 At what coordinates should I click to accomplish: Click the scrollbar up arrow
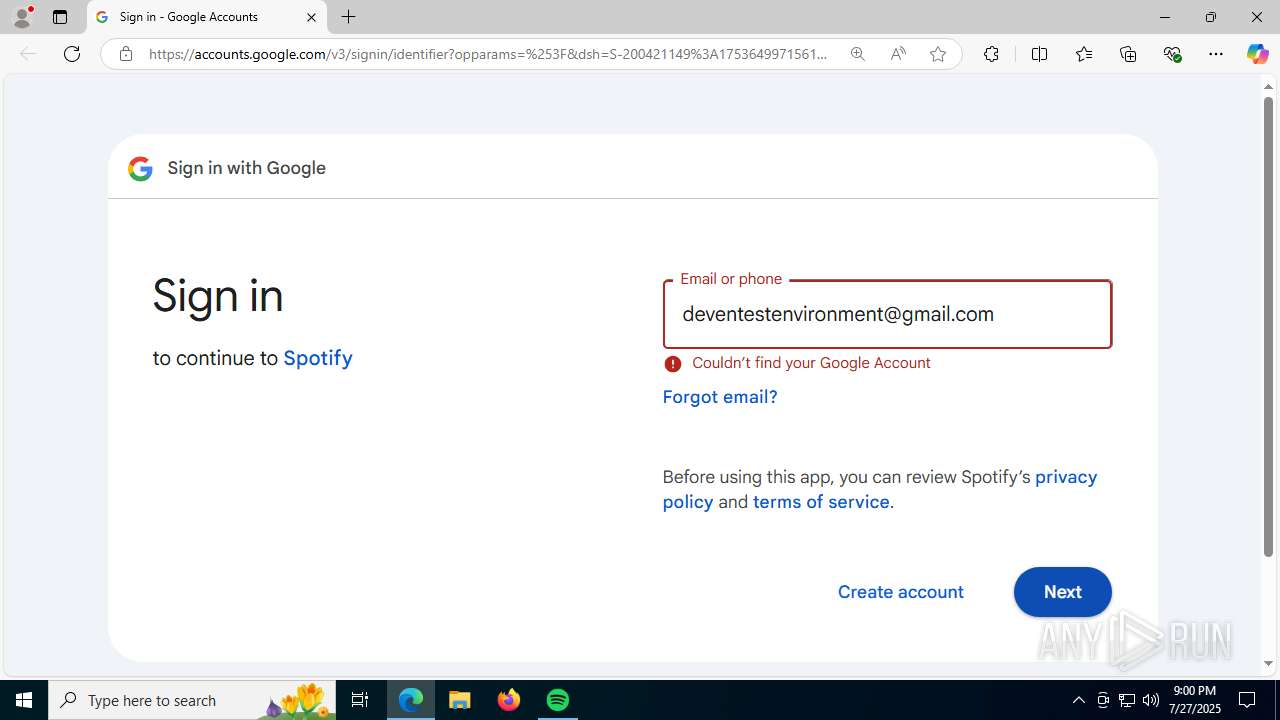1268,87
